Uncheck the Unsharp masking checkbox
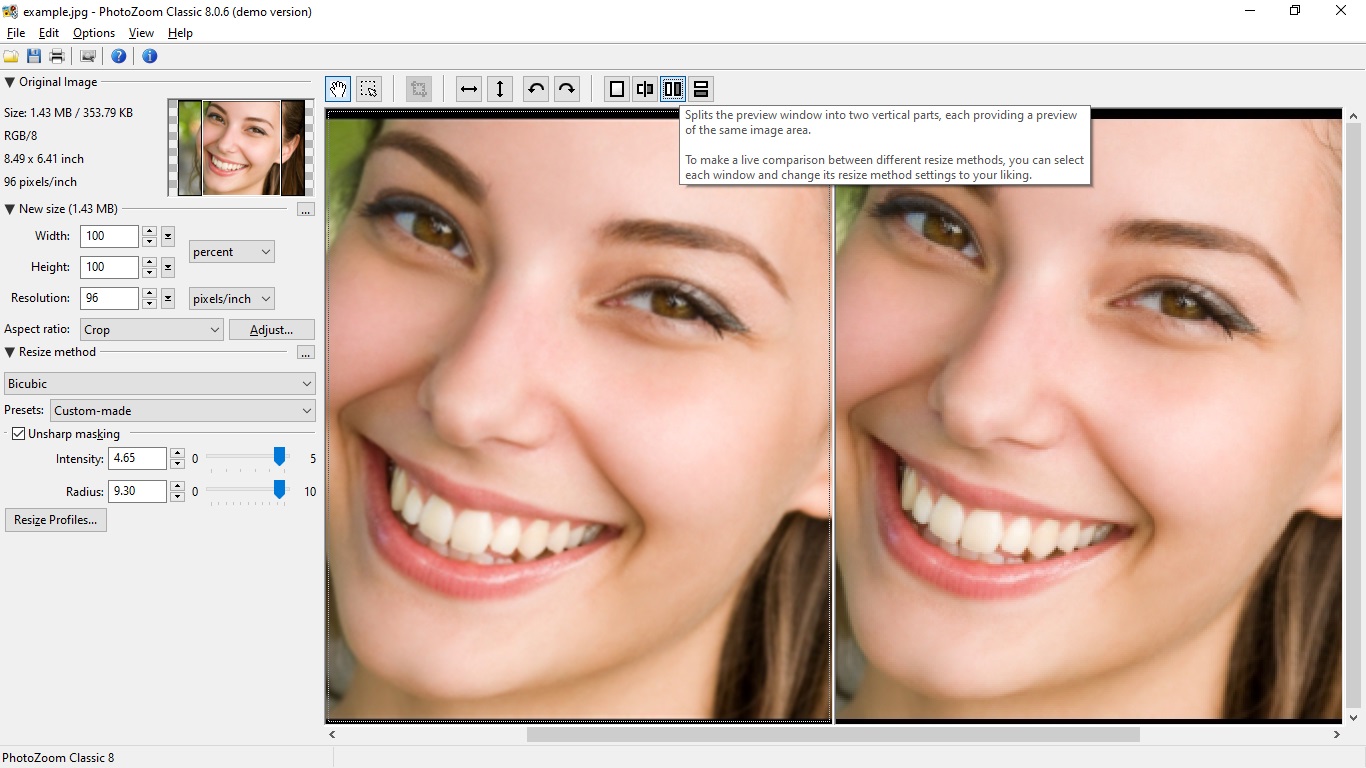This screenshot has height=768, width=1366. (18, 434)
